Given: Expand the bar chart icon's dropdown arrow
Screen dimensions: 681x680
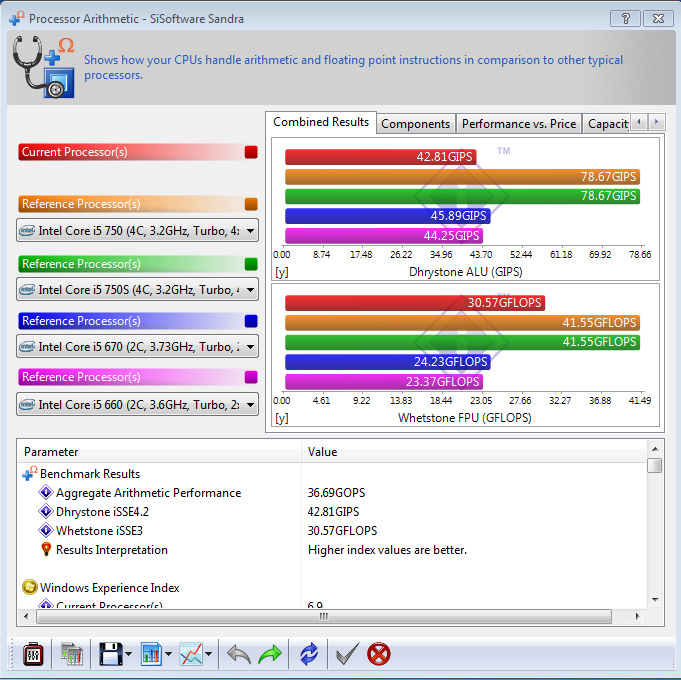Looking at the screenshot, I should click(x=169, y=654).
